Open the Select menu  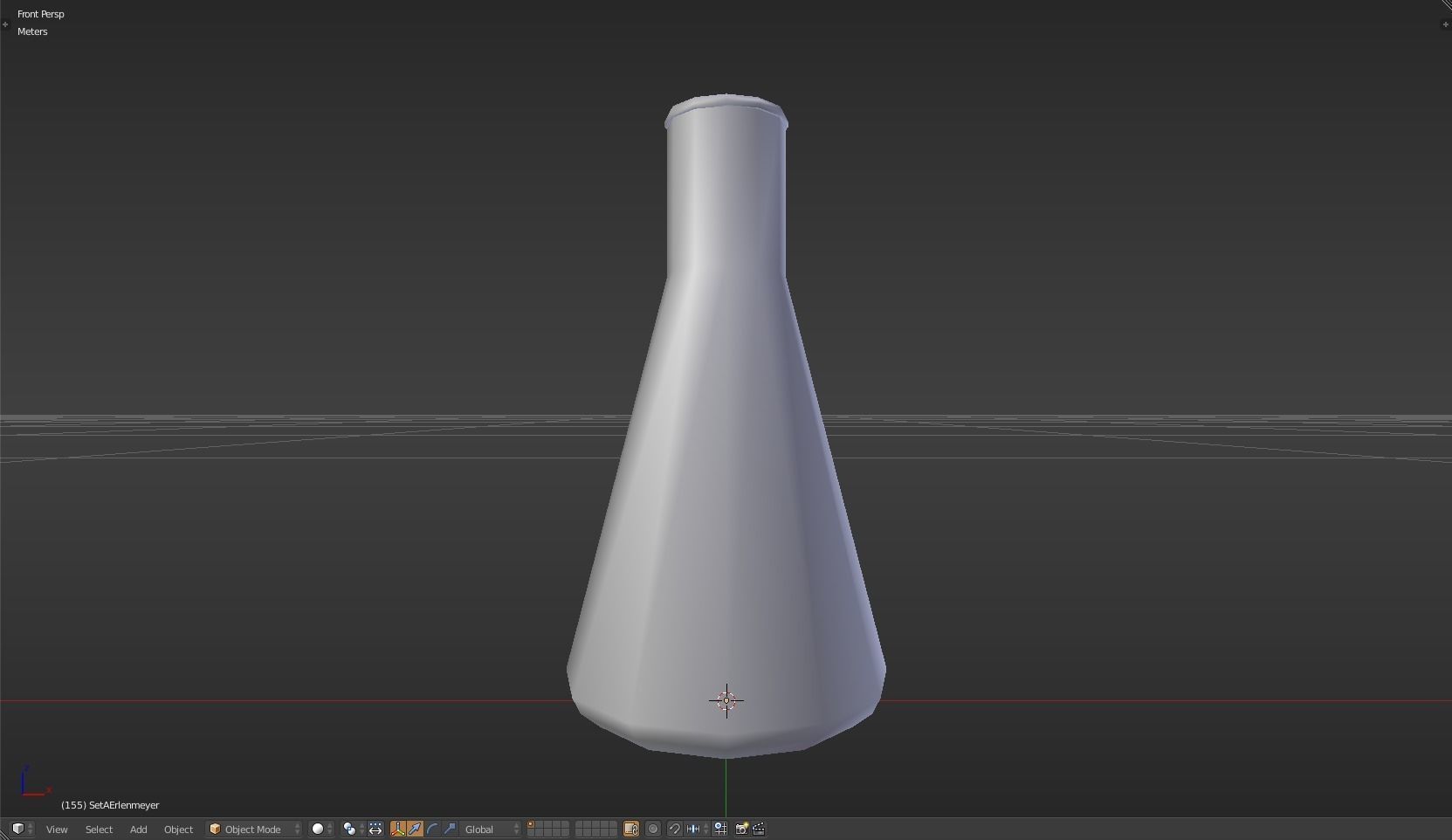pos(99,830)
